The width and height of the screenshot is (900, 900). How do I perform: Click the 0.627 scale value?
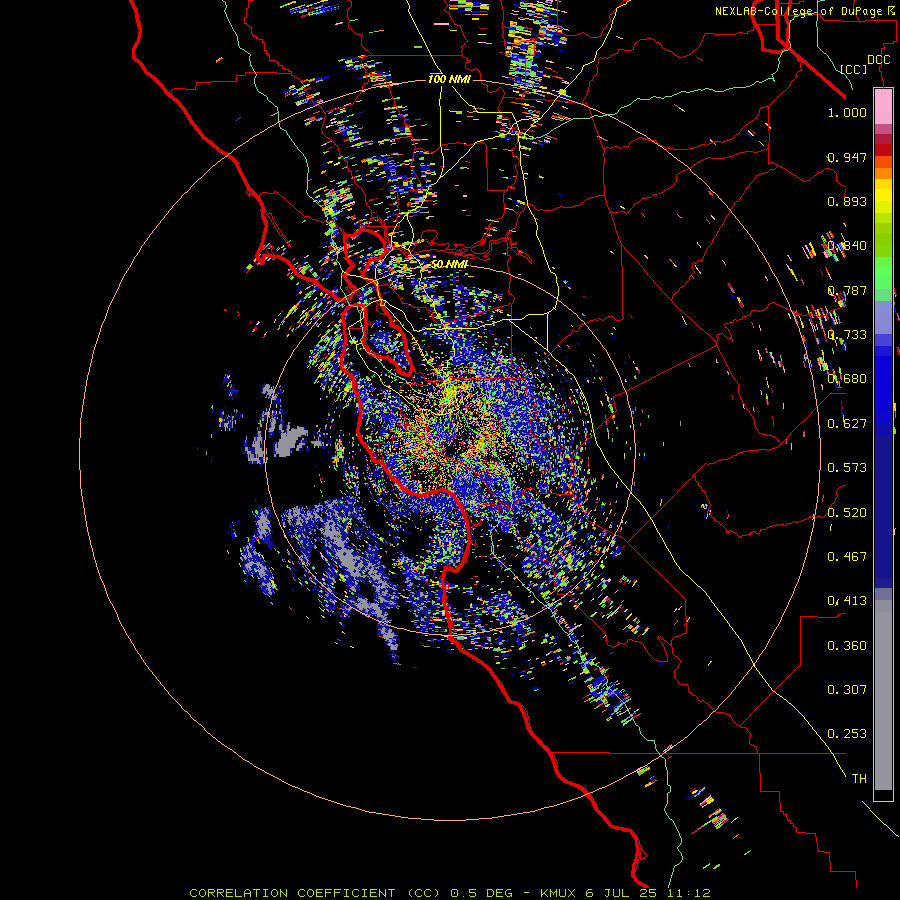(847, 424)
